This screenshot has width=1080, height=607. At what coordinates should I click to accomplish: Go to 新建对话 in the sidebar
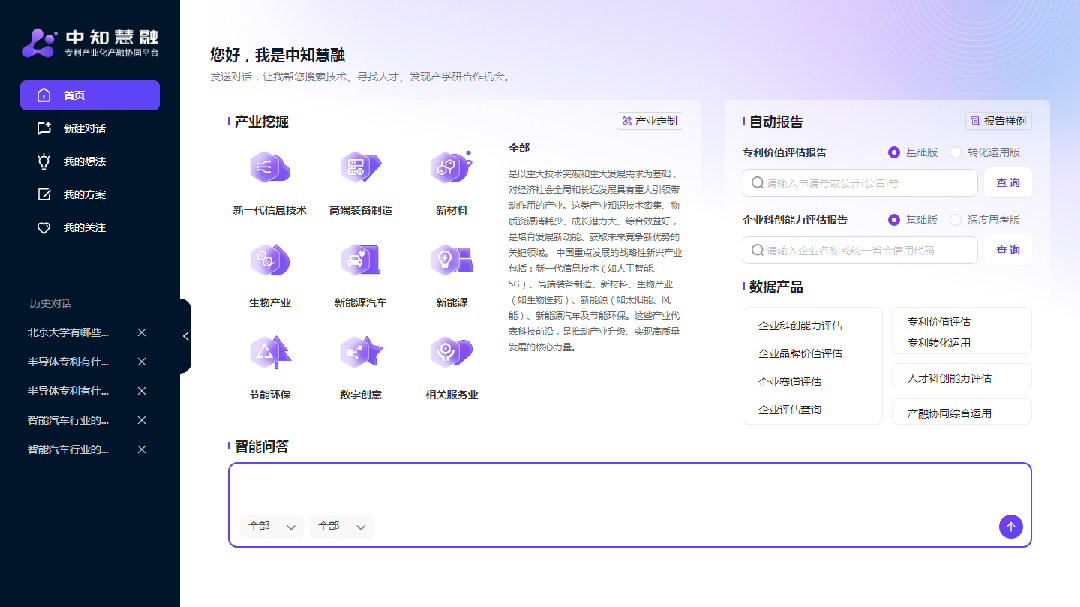(84, 128)
